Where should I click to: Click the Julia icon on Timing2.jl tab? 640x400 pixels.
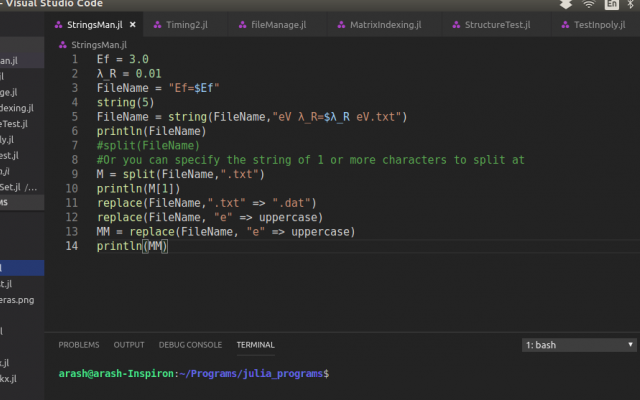tap(157, 25)
